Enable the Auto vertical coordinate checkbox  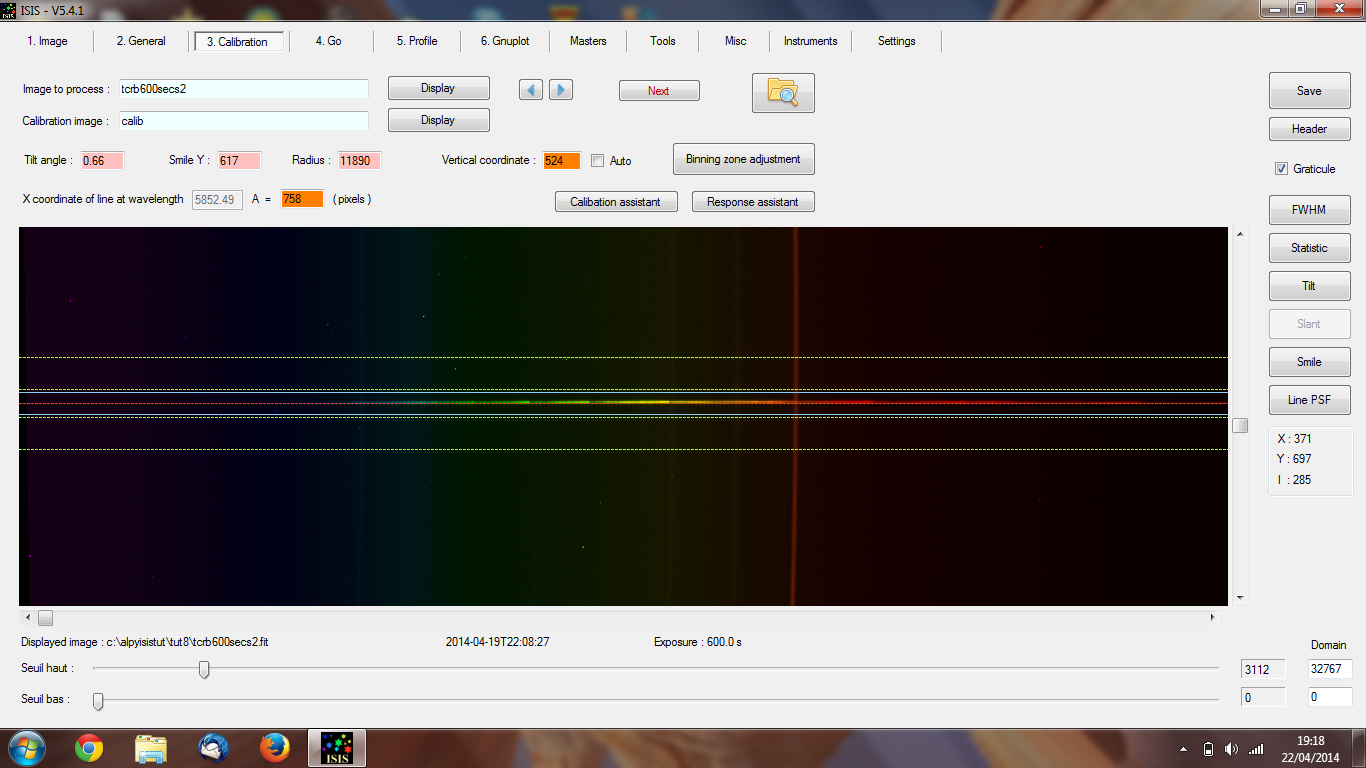coord(598,161)
